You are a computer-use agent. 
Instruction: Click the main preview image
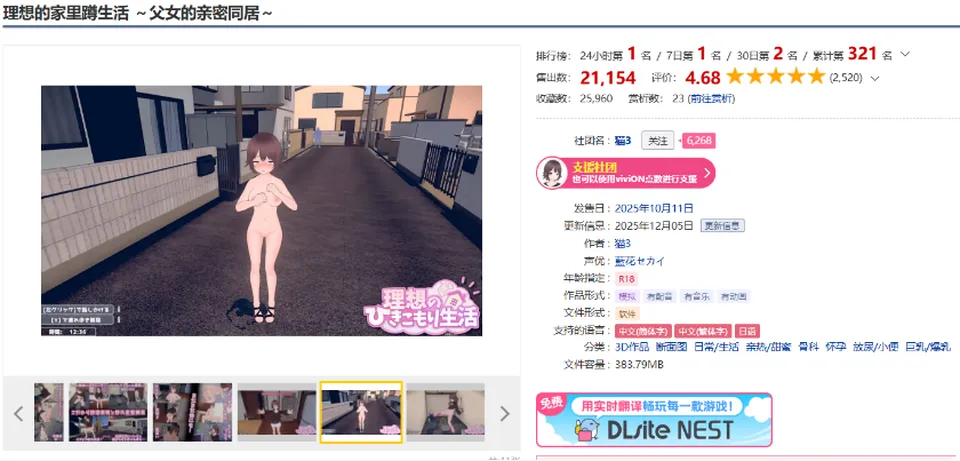pos(261,211)
